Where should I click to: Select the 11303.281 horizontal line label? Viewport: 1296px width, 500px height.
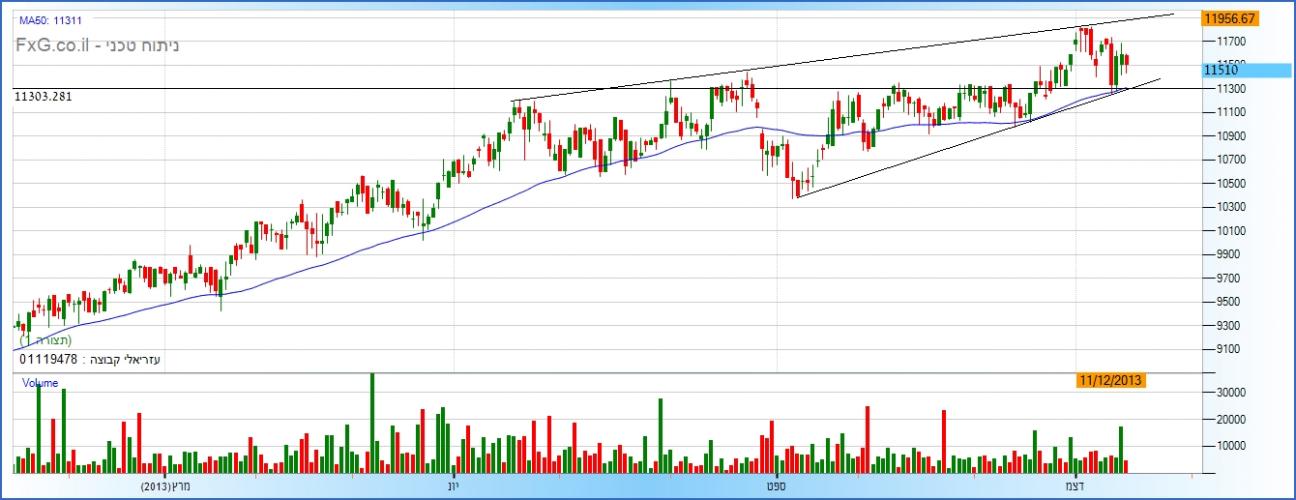click(x=43, y=96)
